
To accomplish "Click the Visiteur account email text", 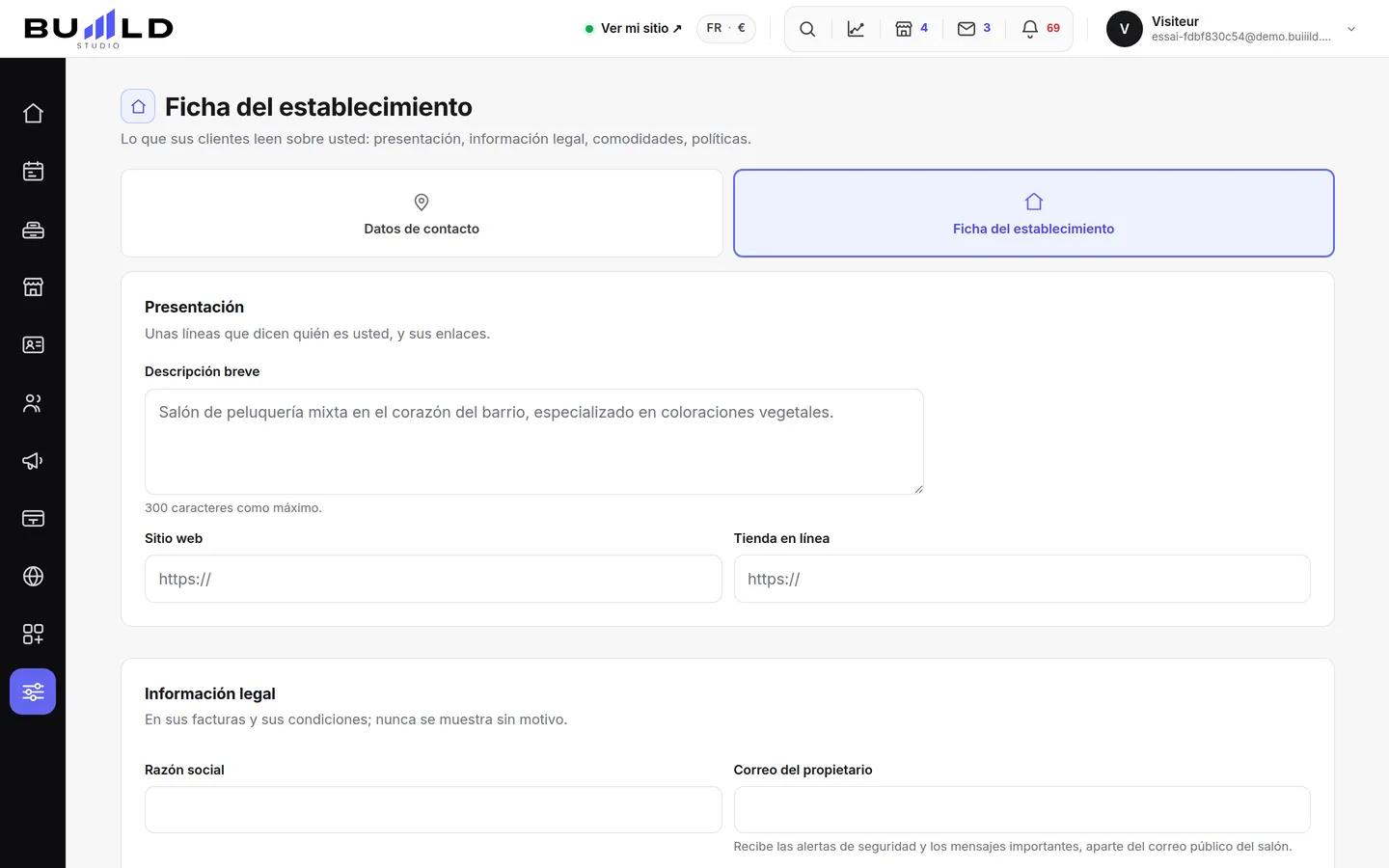I will [1240, 37].
